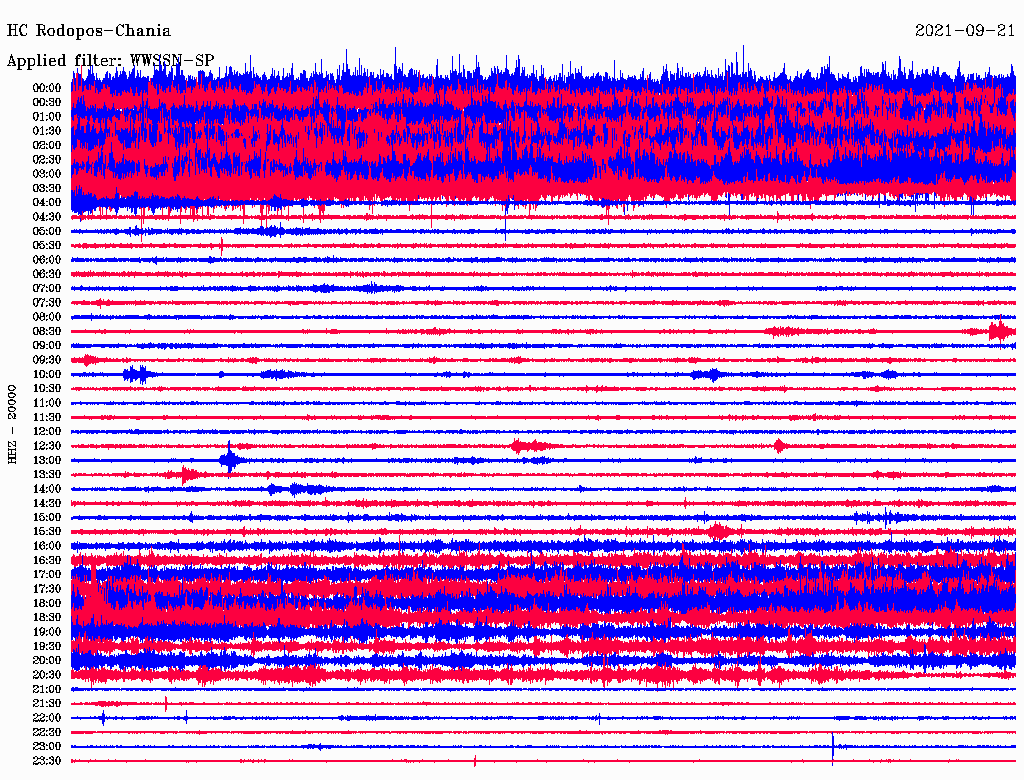Viewport: 1024px width, 780px height.
Task: Click the vertical HHZ - 20000 axis label
Action: click(12, 423)
